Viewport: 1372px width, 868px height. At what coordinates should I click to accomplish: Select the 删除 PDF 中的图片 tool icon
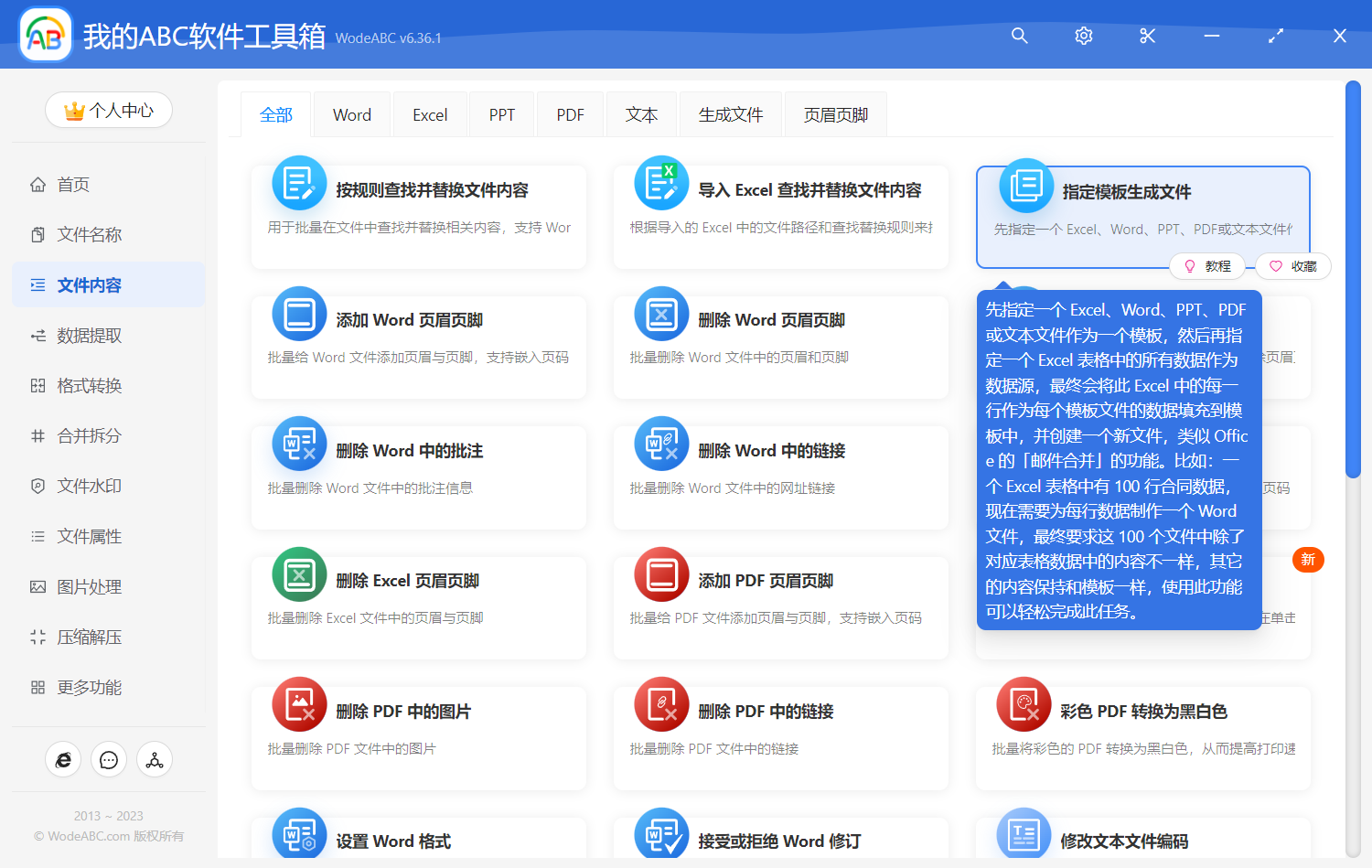pyautogui.click(x=299, y=704)
